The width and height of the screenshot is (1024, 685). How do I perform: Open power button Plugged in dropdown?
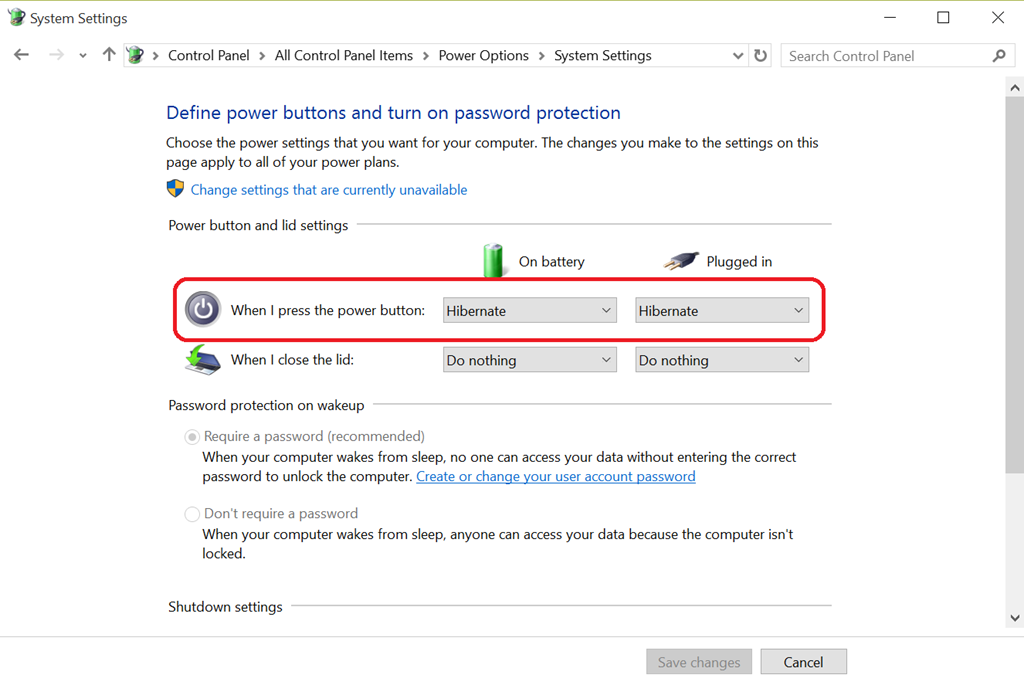coord(721,311)
